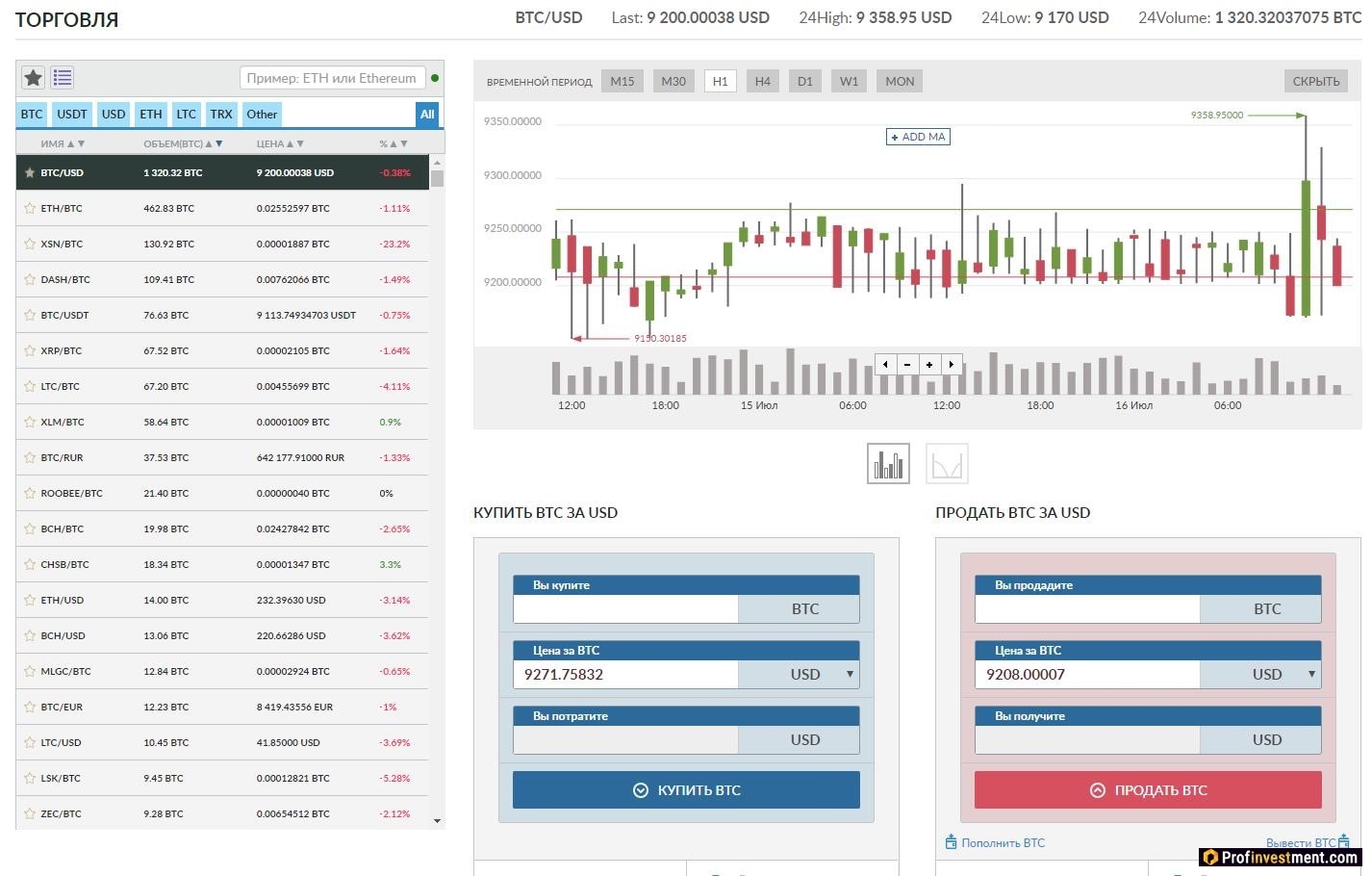
Task: Toggle favorite star for XLM/BTC
Action: (30, 422)
